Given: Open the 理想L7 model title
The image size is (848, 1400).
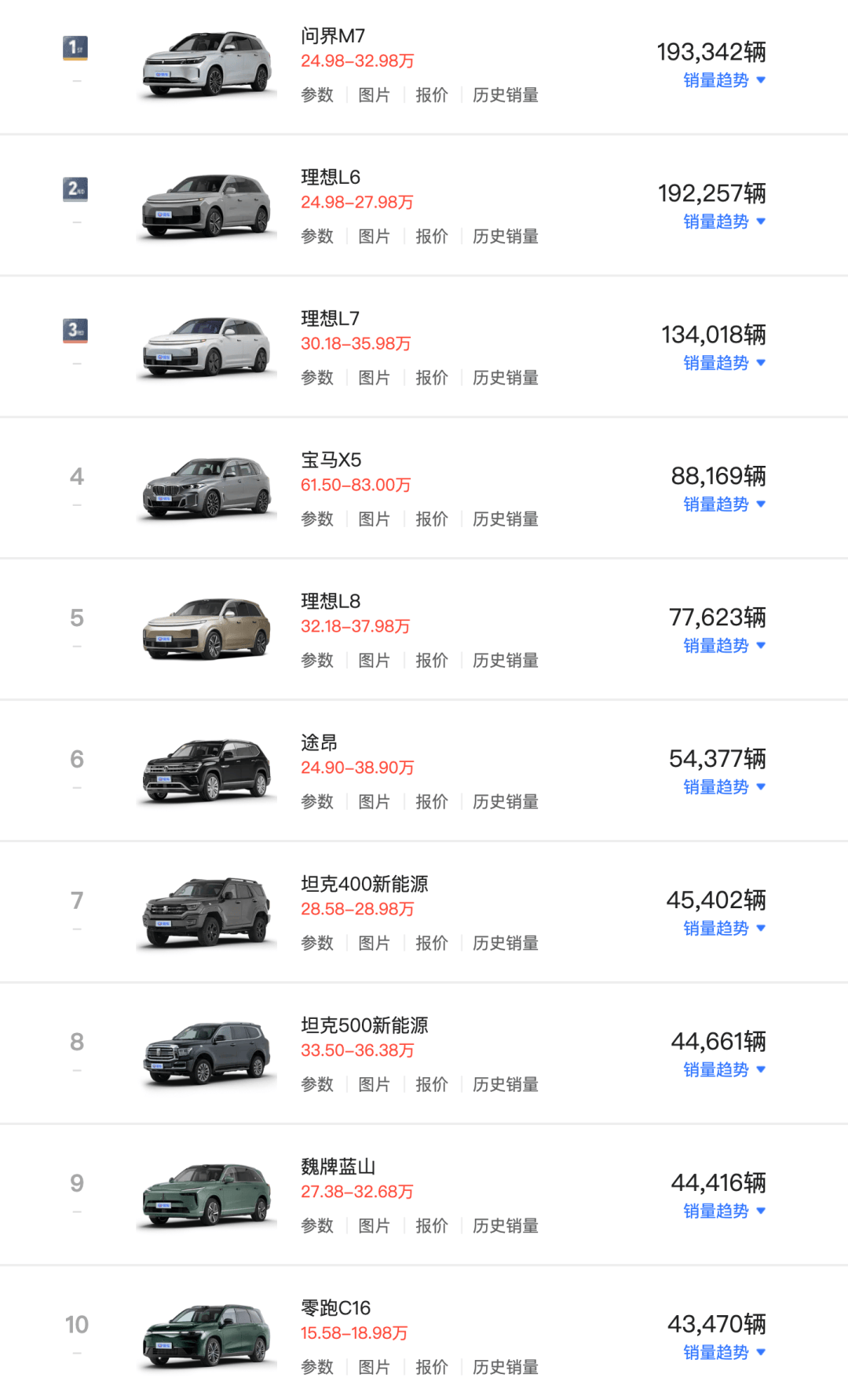Looking at the screenshot, I should pos(330,318).
